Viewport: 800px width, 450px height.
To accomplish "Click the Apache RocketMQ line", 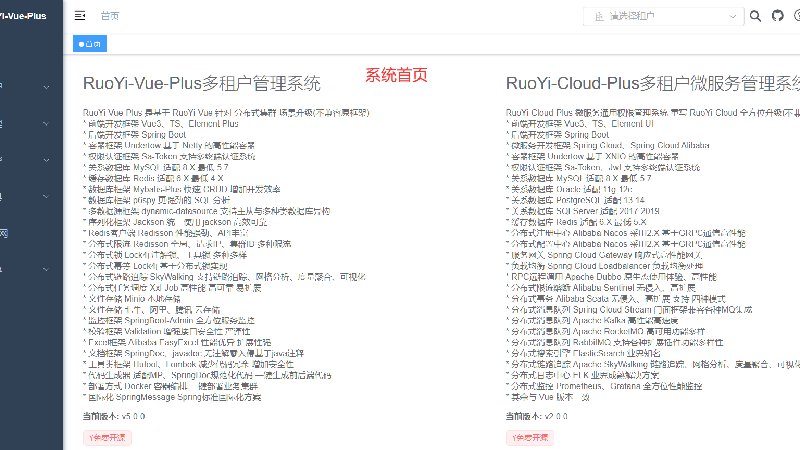I will (x=606, y=331).
